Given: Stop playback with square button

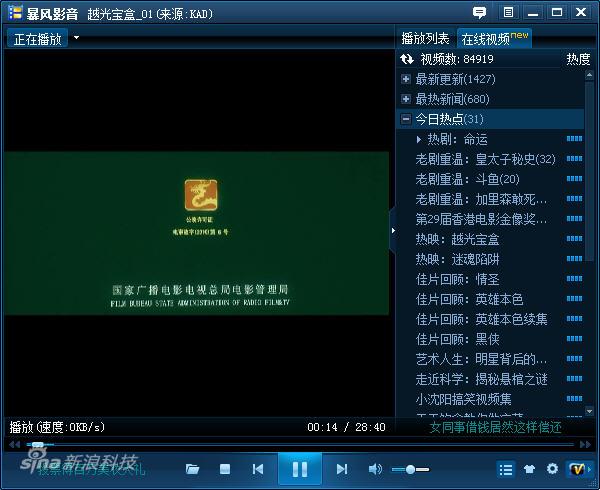Looking at the screenshot, I should tap(225, 469).
